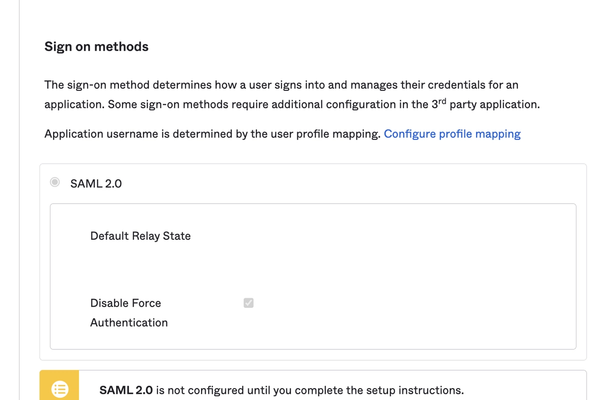600x400 pixels.
Task: Click the sign-on method description paragraph
Action: point(280,95)
